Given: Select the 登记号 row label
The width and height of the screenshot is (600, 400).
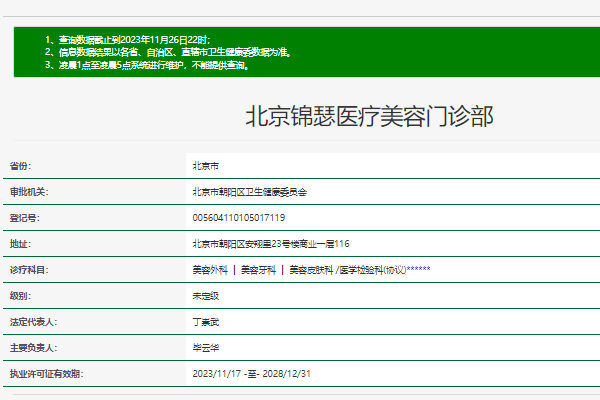Looking at the screenshot, I should point(25,218).
